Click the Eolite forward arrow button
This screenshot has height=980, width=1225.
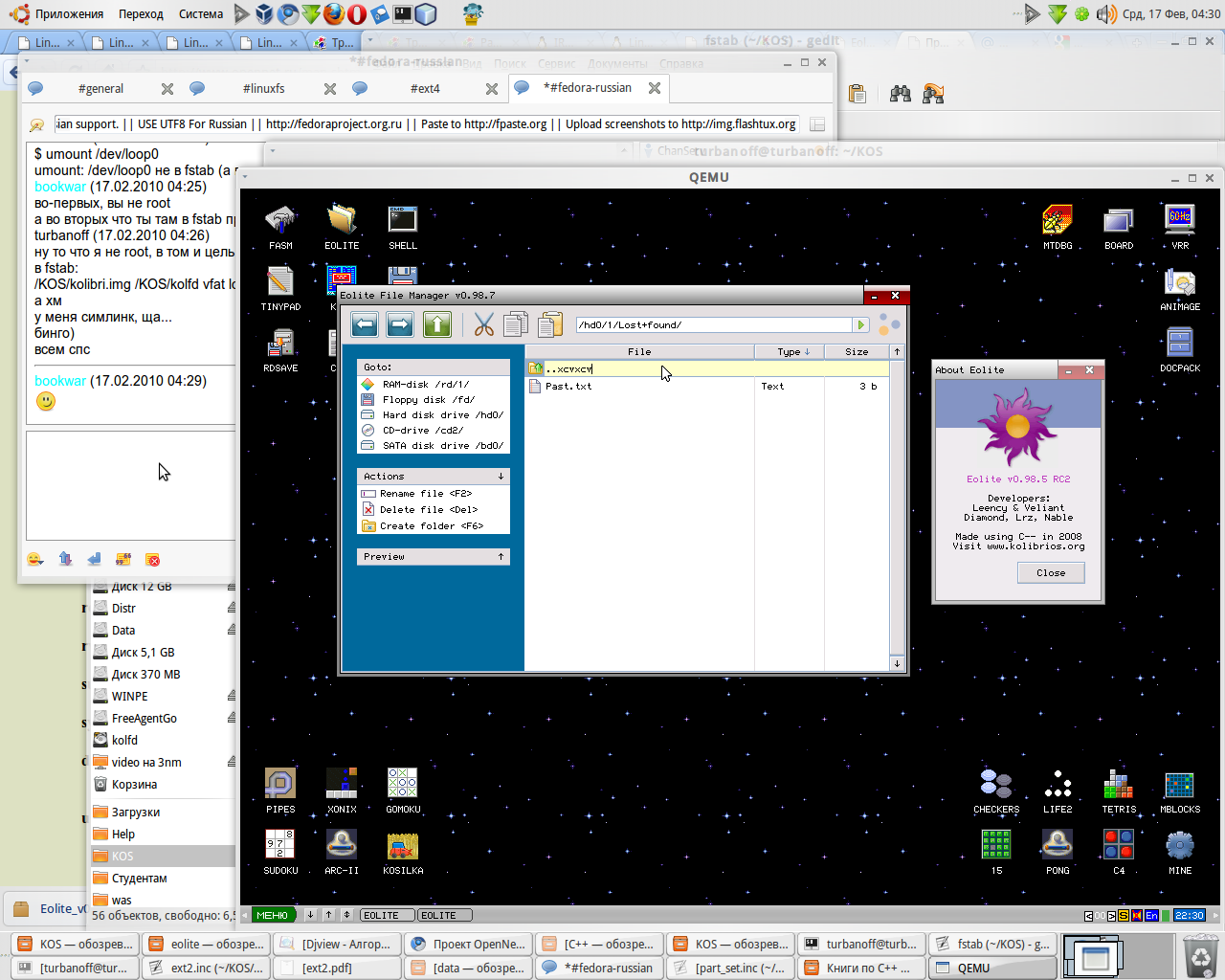pos(400,325)
